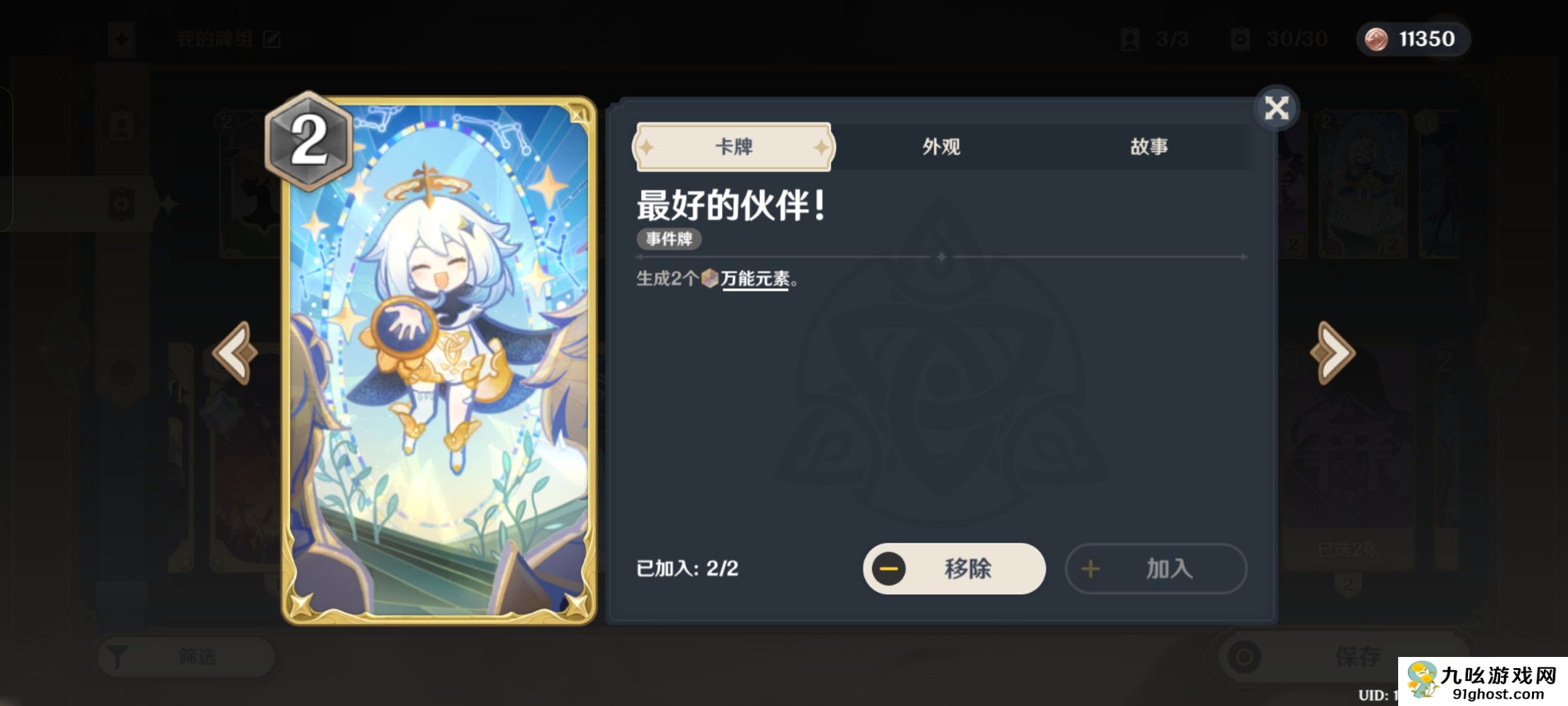Remove the card with 移除 button

point(954,569)
